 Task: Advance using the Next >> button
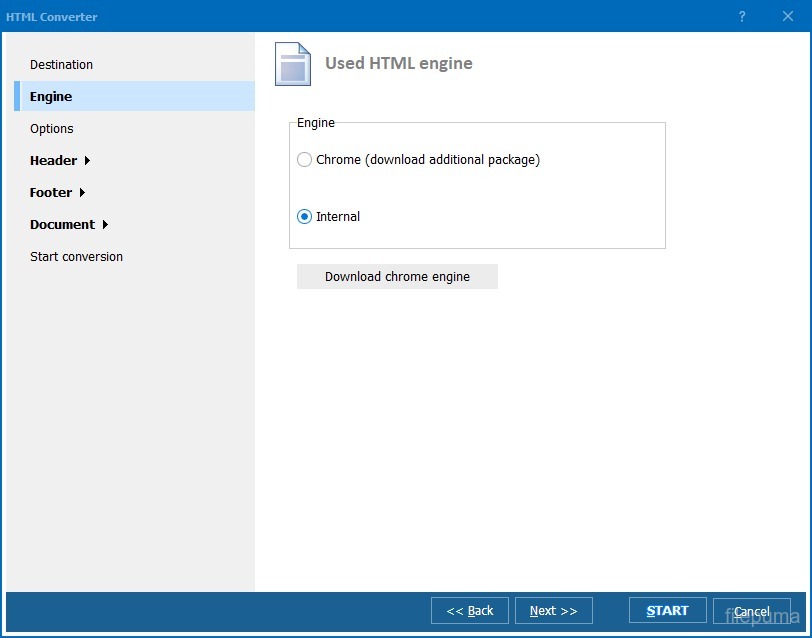tap(553, 611)
